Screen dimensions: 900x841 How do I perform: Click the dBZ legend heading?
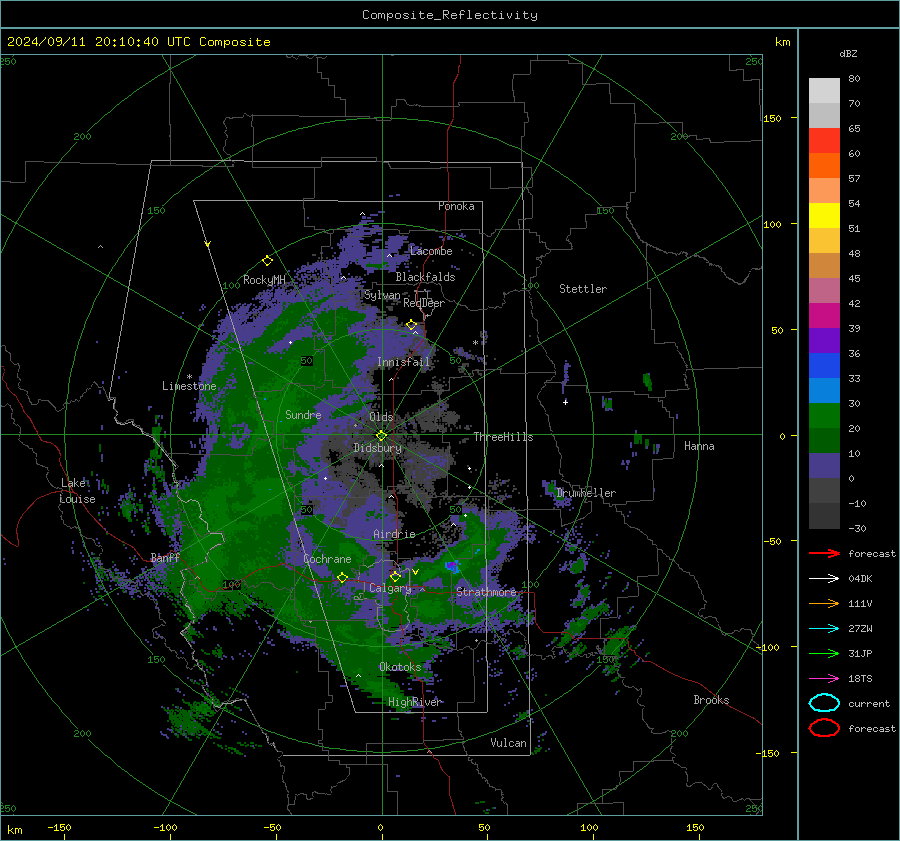[x=848, y=53]
